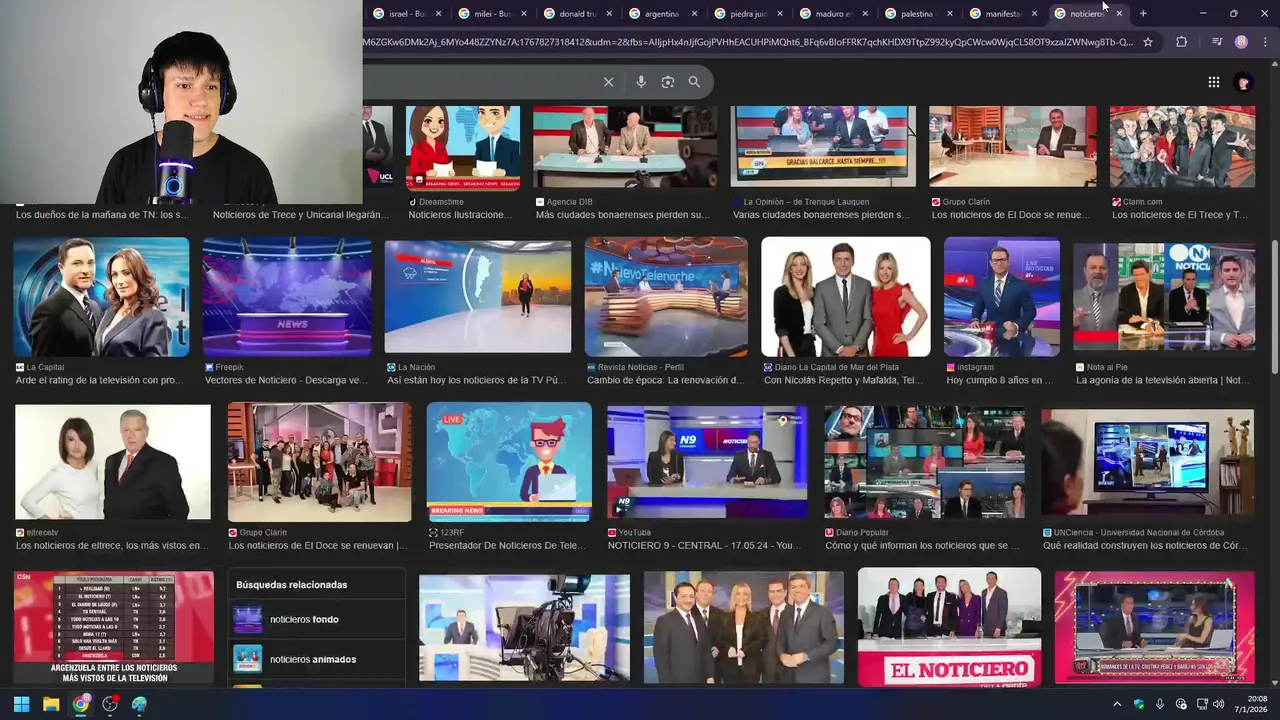Switch to the 'piedra juic' tab

click(747, 14)
